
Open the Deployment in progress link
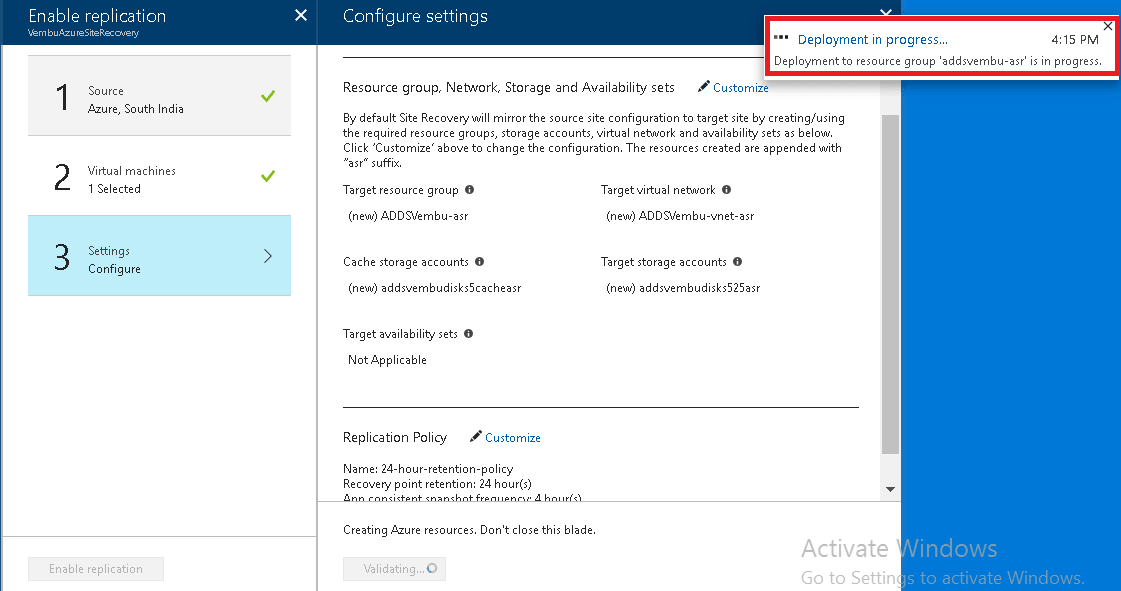coord(872,40)
